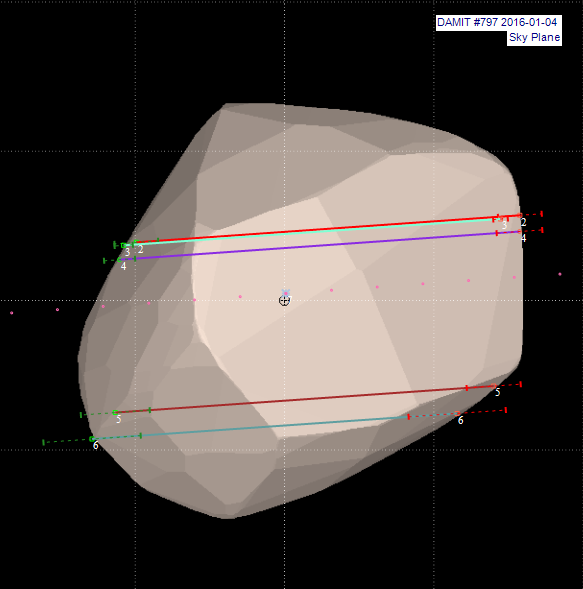This screenshot has height=589, width=583.
Task: Click red circle marker above right label 4
Action: click(520, 232)
